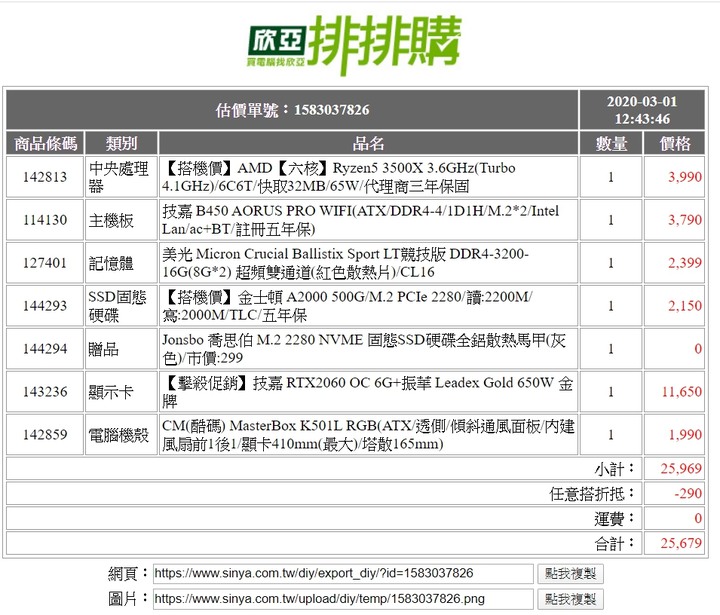Click the price 2,399

coord(685,263)
